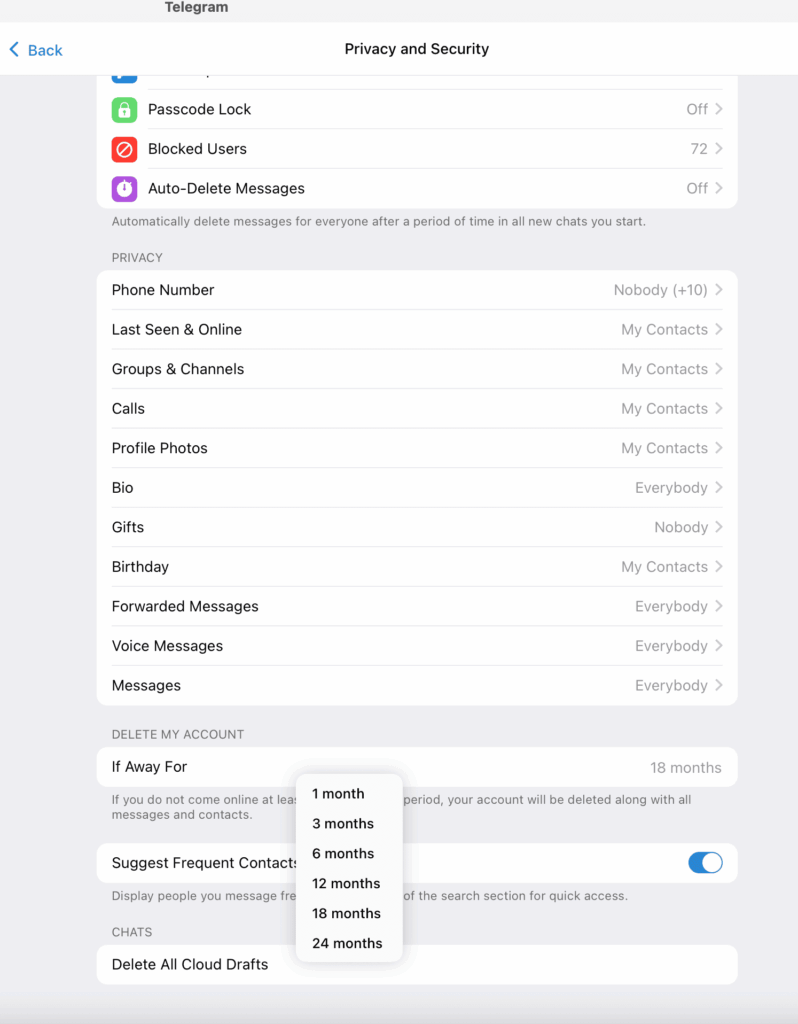Expand the Gifts privacy chevron
Screen dimensions: 798x1024
point(719,527)
